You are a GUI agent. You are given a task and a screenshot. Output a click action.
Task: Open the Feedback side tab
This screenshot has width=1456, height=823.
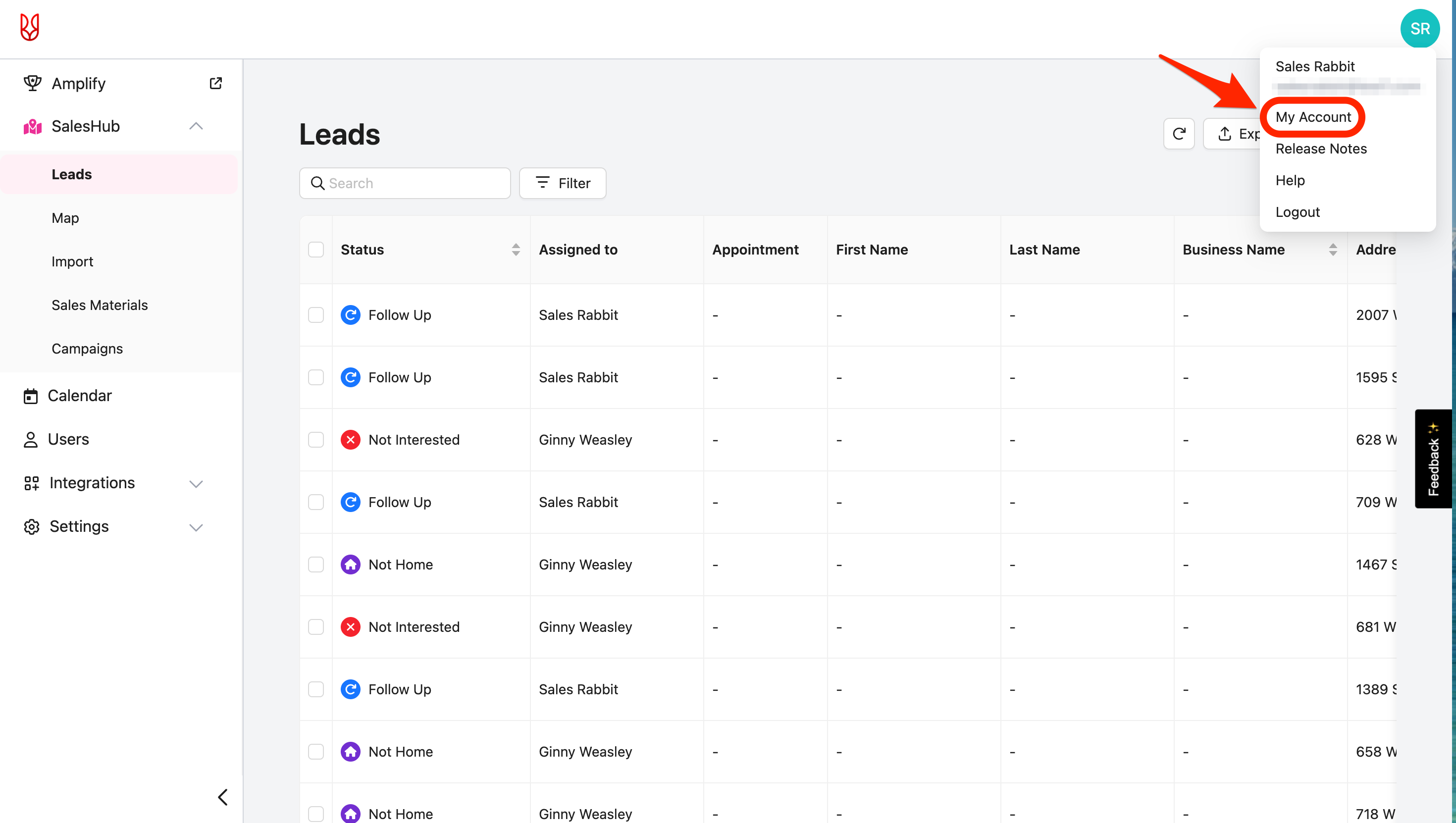pos(1433,459)
